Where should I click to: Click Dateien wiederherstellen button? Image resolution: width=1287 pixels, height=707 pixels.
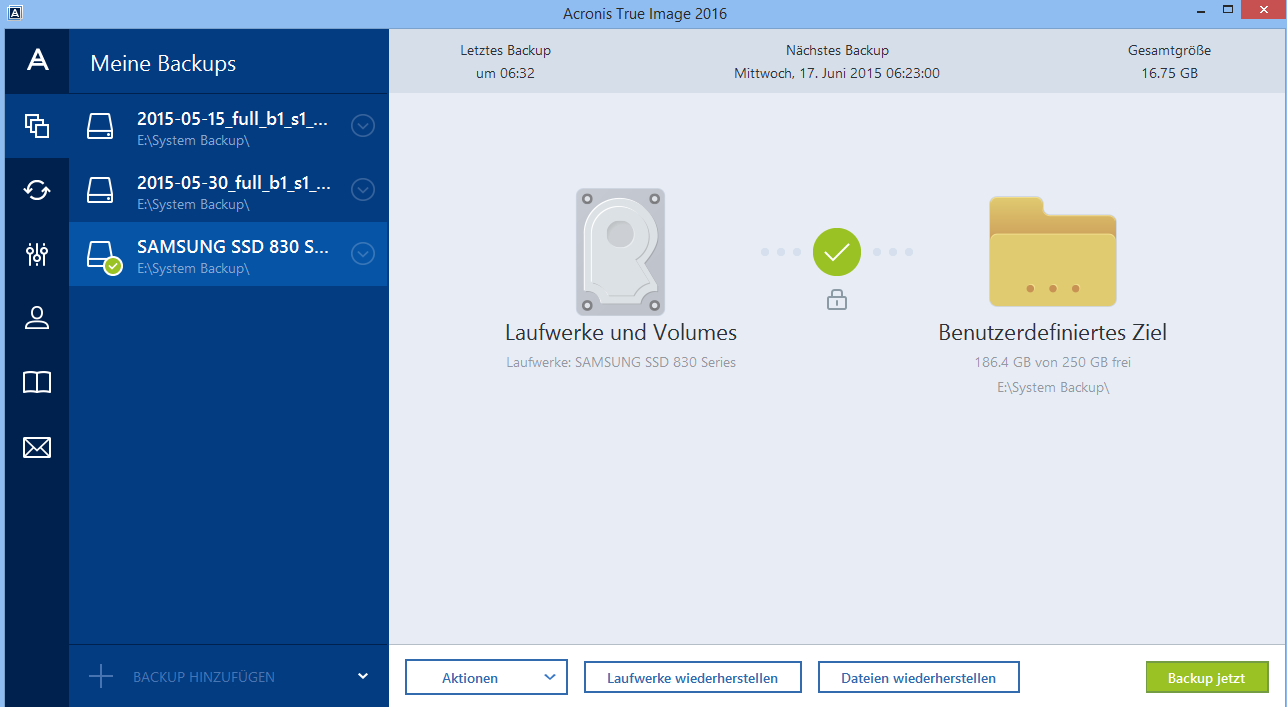click(919, 677)
